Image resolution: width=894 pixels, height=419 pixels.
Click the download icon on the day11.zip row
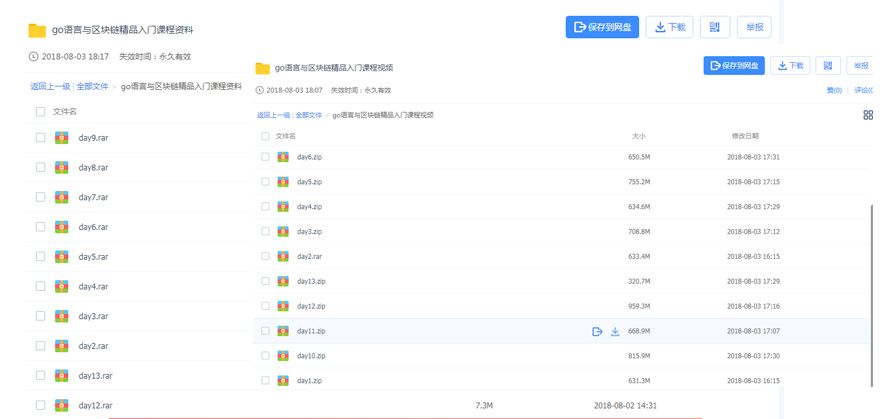pos(615,331)
